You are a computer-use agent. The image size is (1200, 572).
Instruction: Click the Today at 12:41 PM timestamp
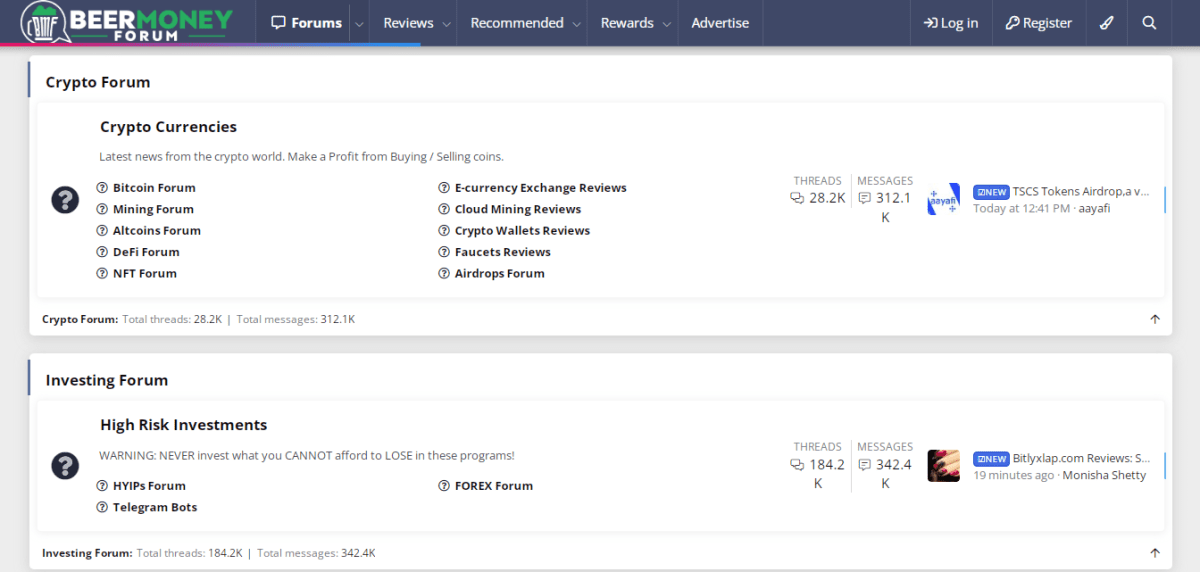click(1022, 208)
